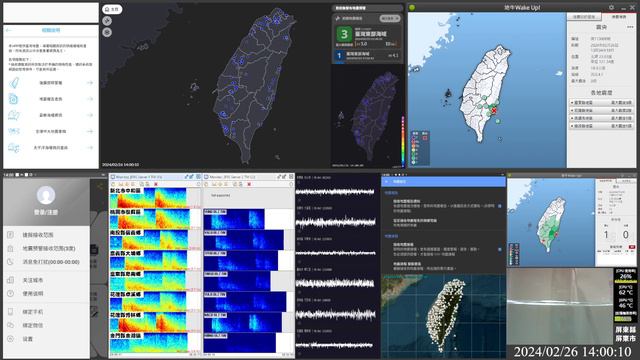Click the leftmost icon in the first Monitor toolbar

coord(113,184)
